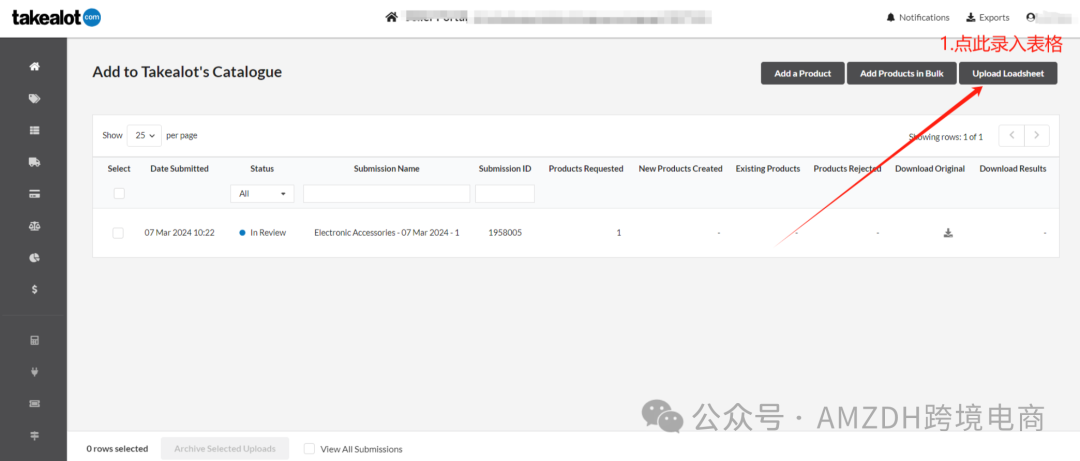Open the plug integrations sidebar icon
This screenshot has width=1080, height=461.
(x=34, y=372)
